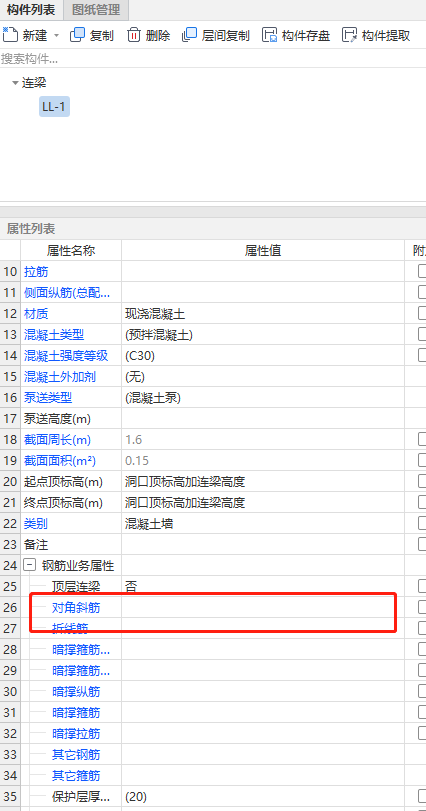Viewport: 426px width, 811px height.
Task: Collapse the 钢筋业务属性 group
Action: tap(29, 565)
